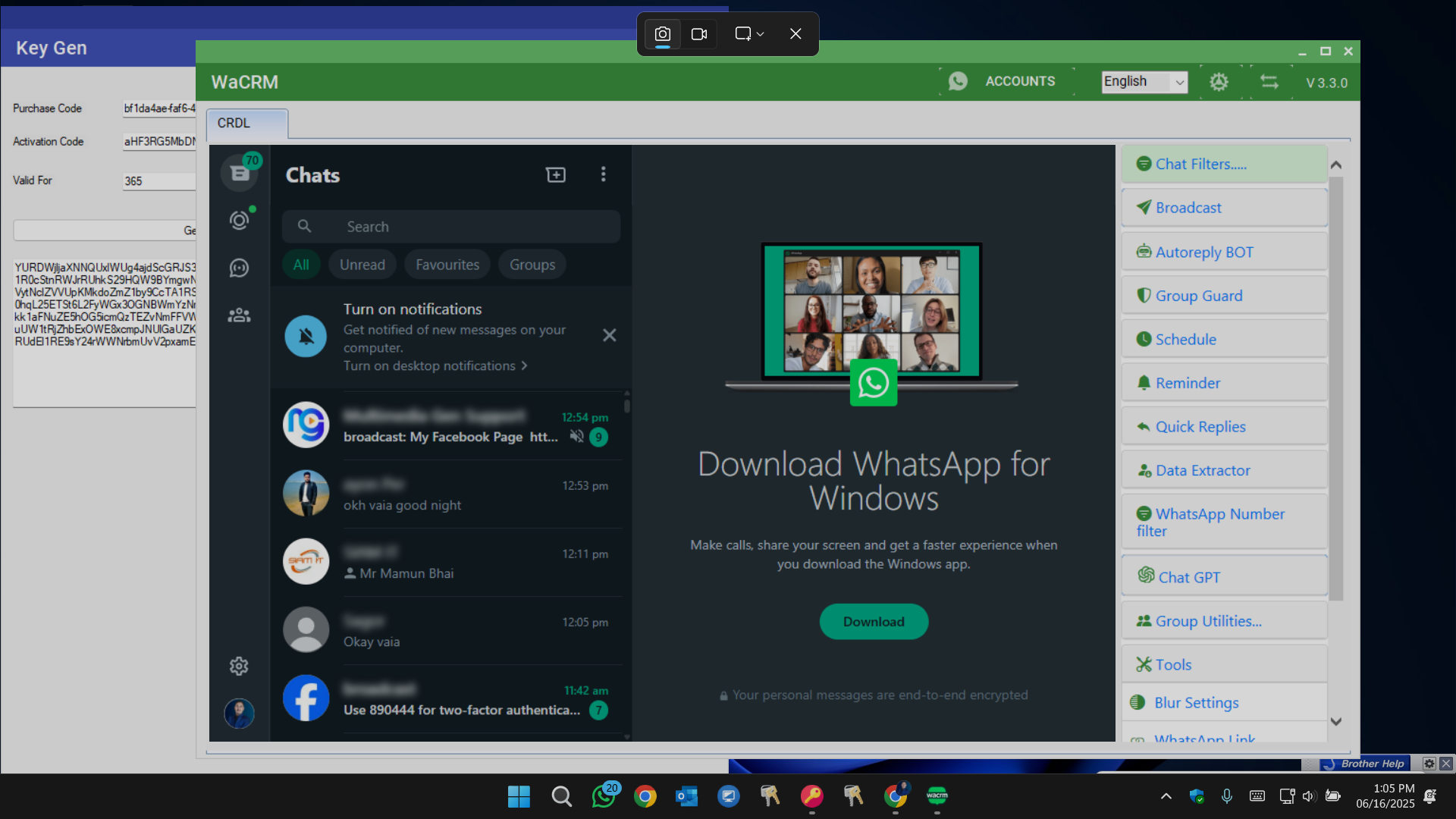Open Facebook two-factor authentication chat
Viewport: 1456px width, 819px height.
(451, 698)
